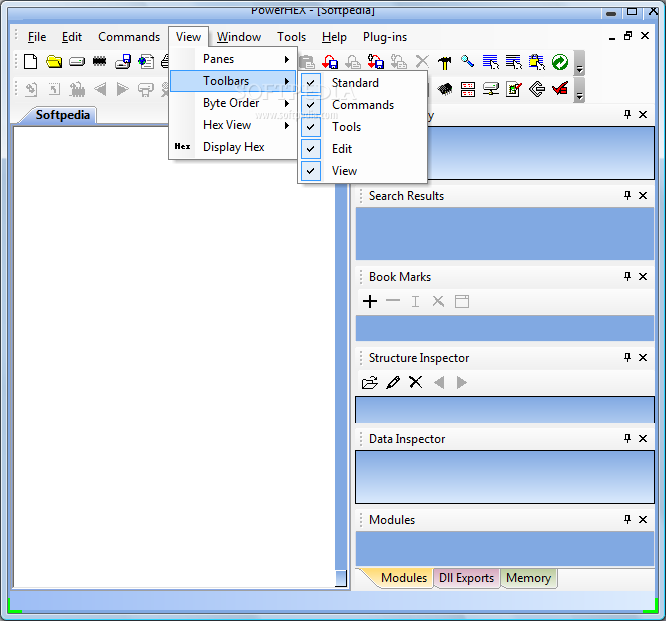666x621 pixels.
Task: Click the yellow padlock selection icon
Action: (x=536, y=62)
